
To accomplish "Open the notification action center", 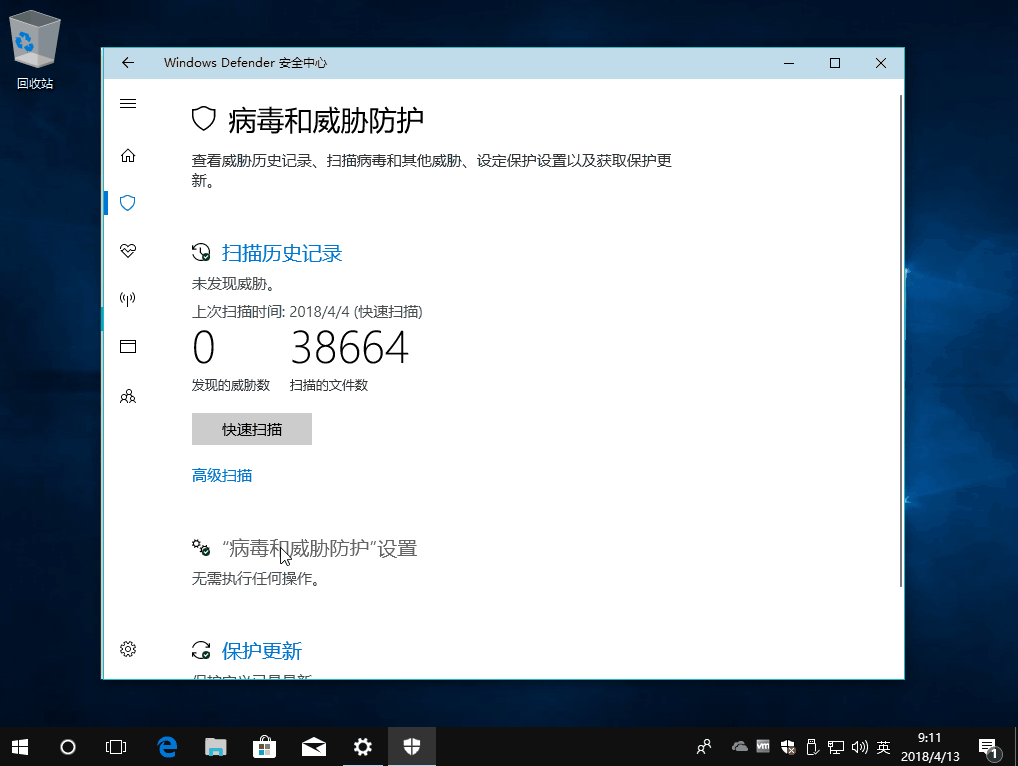I will click(x=988, y=746).
